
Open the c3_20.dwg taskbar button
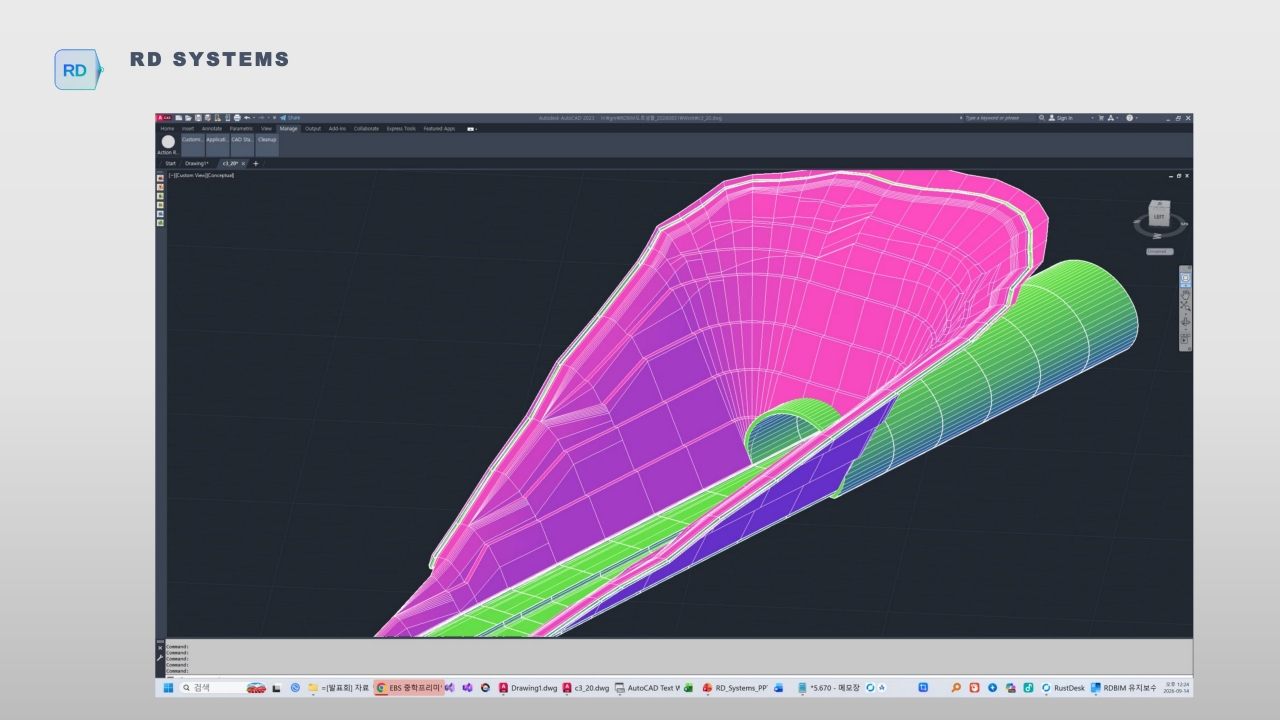click(585, 688)
